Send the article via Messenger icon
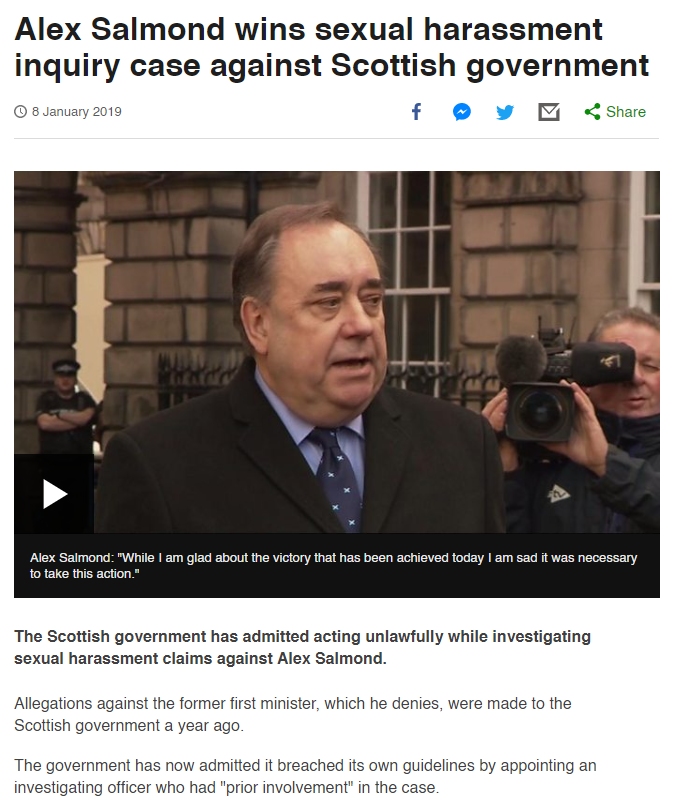 [x=461, y=111]
